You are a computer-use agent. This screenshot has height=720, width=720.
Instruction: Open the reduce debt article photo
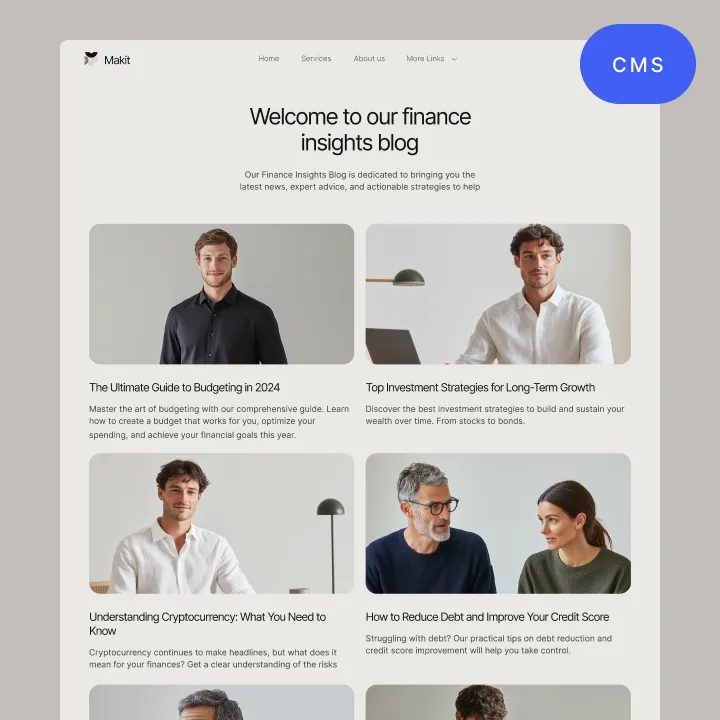(498, 523)
